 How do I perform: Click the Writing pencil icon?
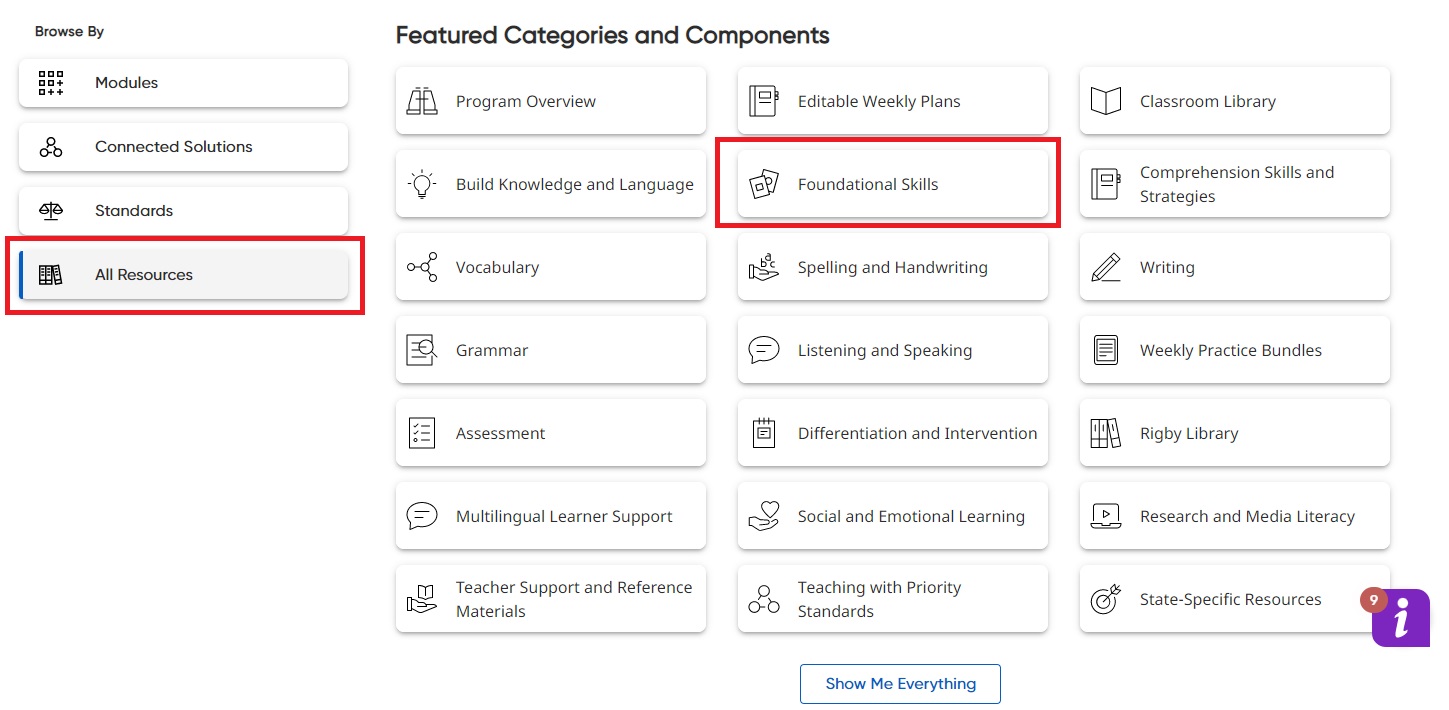coord(1105,267)
